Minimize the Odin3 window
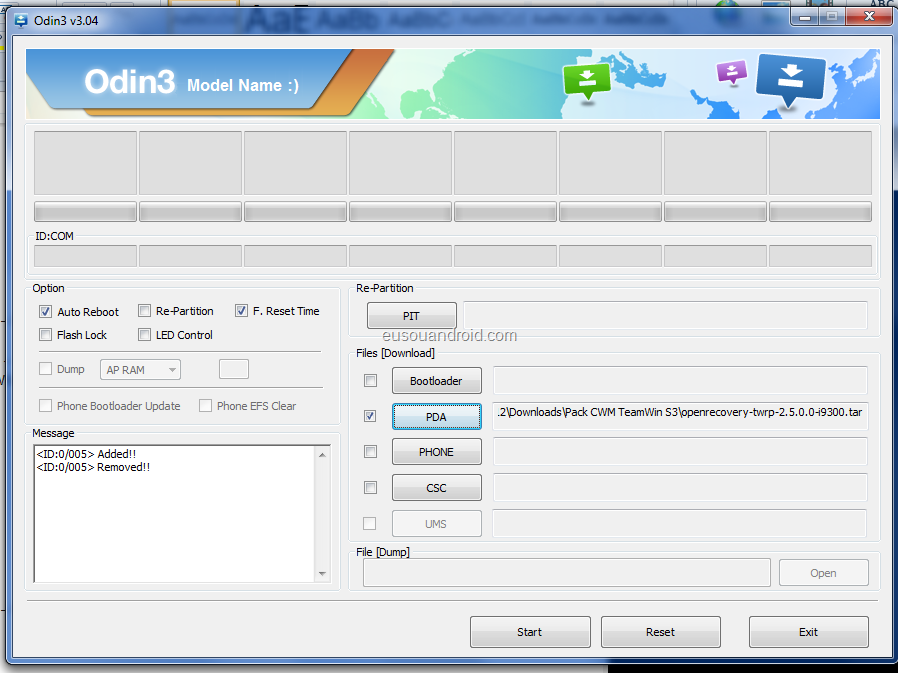898x673 pixels. click(x=805, y=17)
